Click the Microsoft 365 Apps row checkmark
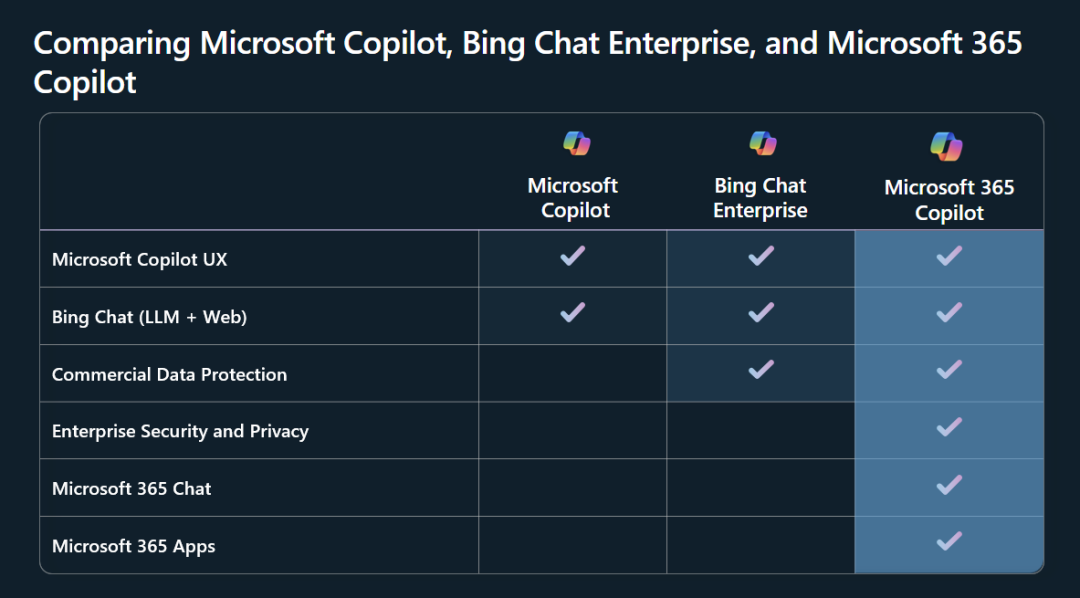Screen dimensions: 1080x598 949,541
